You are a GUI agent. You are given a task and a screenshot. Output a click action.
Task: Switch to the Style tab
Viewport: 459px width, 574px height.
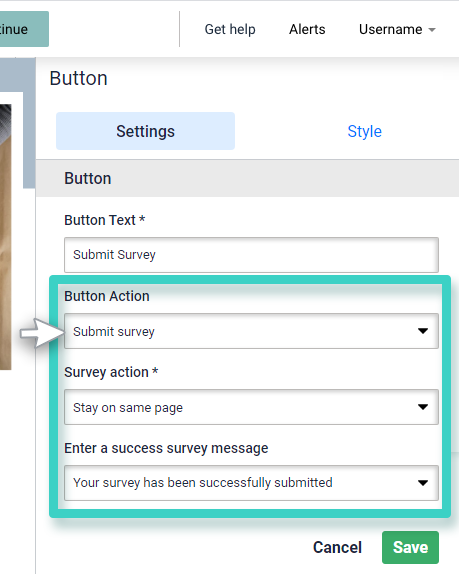(365, 131)
